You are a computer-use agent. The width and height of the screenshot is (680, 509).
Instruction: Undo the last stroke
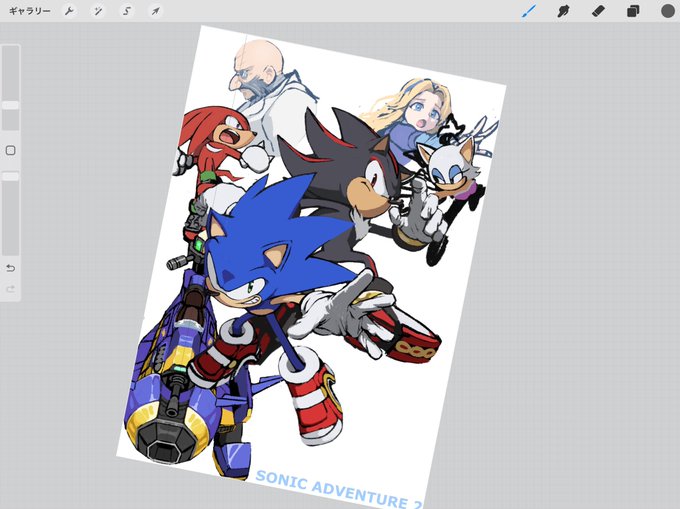(x=11, y=268)
